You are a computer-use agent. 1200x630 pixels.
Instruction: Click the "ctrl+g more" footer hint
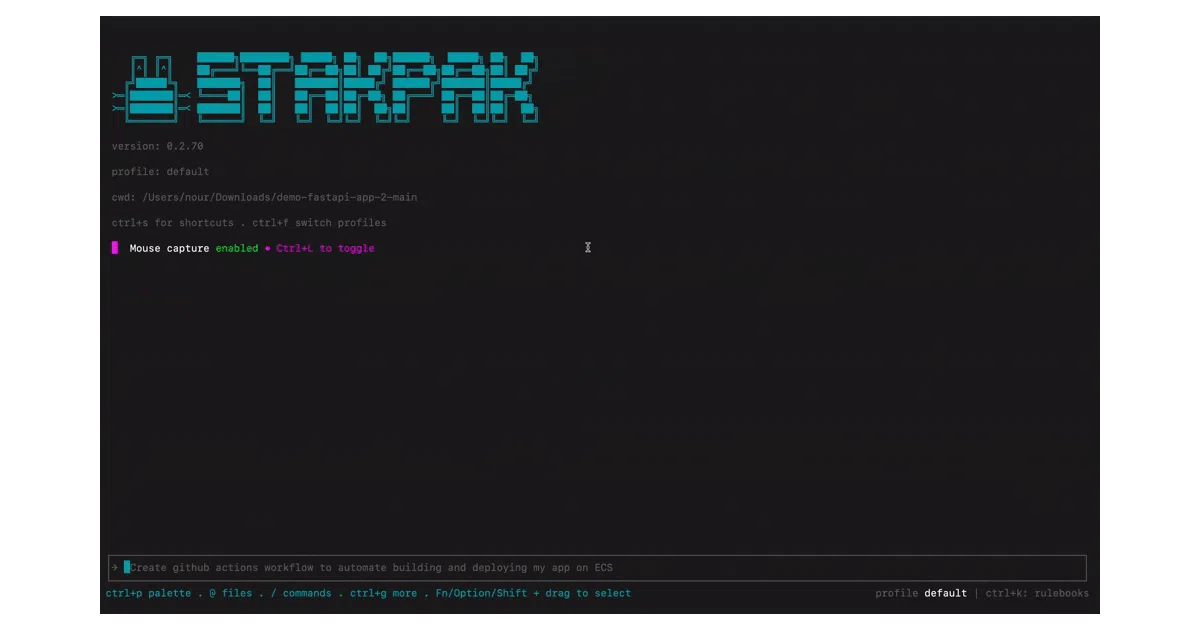tap(383, 593)
